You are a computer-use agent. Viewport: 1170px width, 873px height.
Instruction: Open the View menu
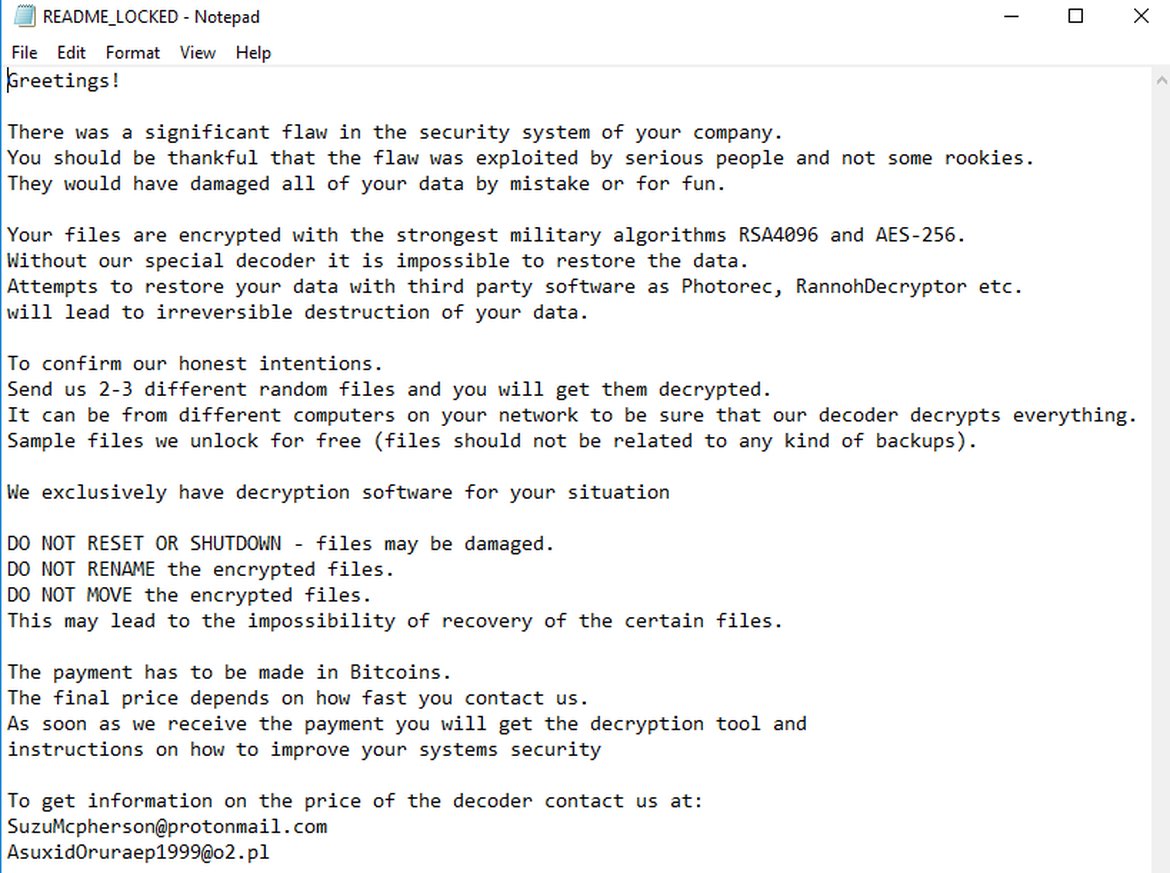point(197,53)
